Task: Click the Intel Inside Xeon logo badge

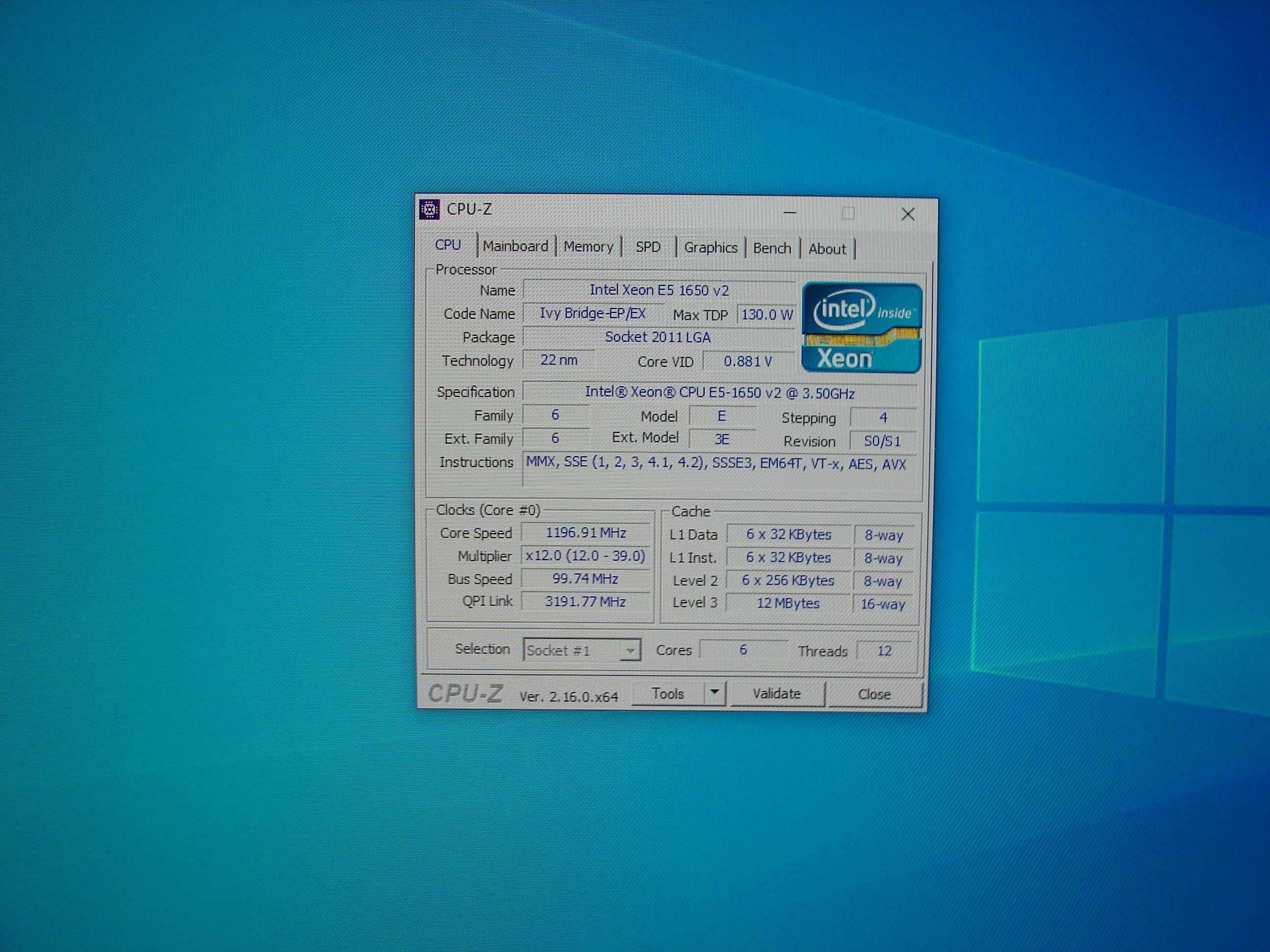Action: 862,327
